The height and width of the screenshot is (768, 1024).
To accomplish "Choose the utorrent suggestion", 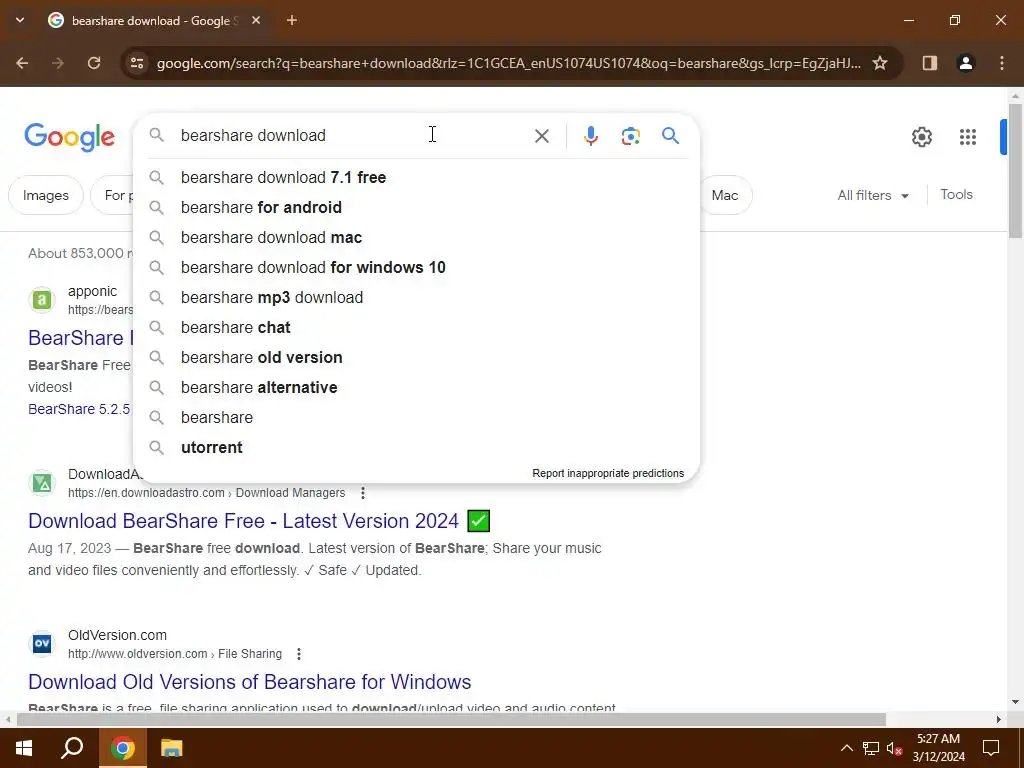I will point(416,448).
